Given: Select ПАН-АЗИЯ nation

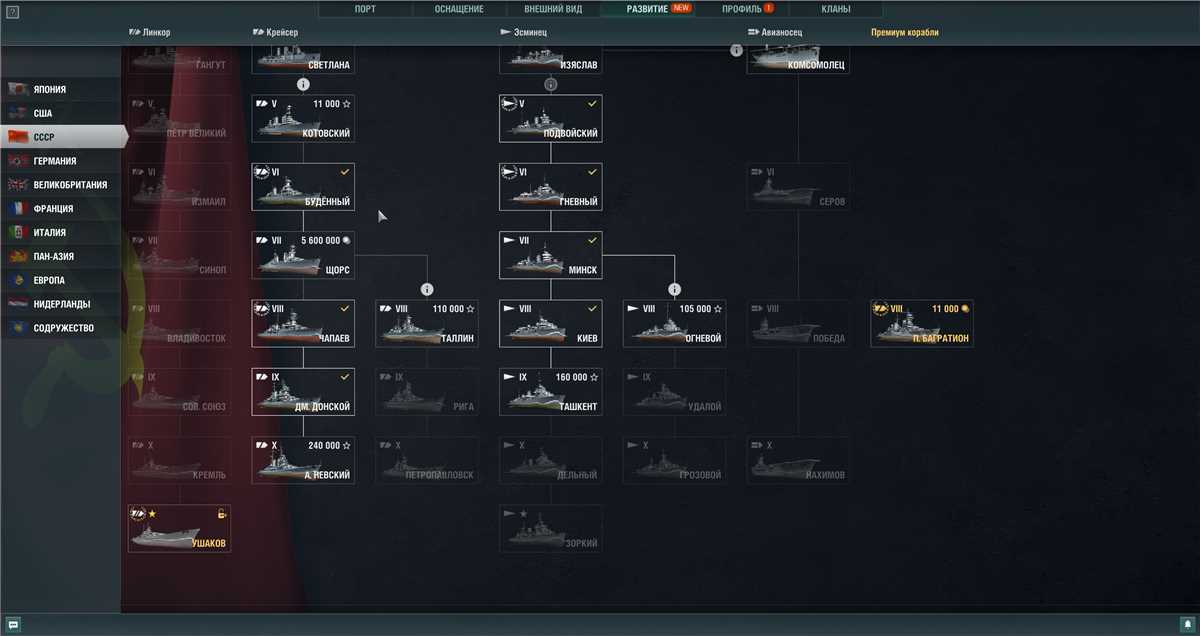Looking at the screenshot, I should 62,257.
